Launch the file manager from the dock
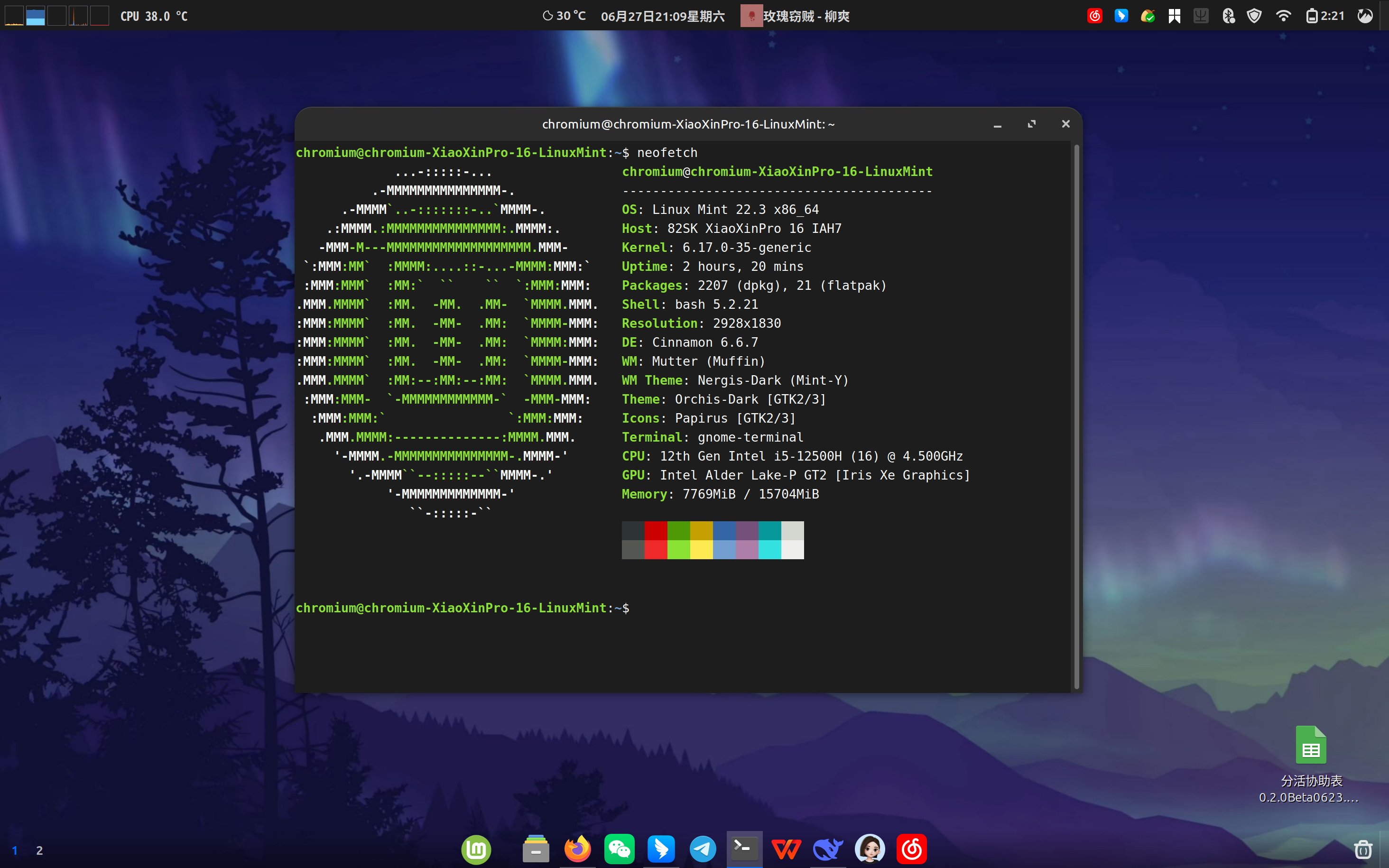Image resolution: width=1389 pixels, height=868 pixels. coord(536,849)
